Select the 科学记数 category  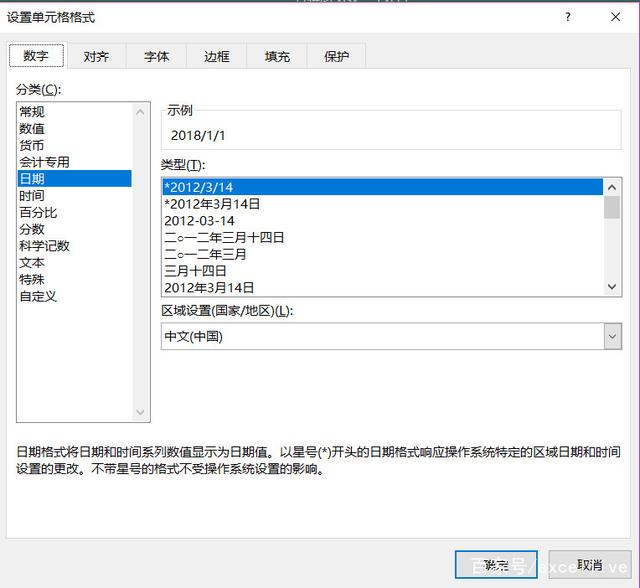click(74, 246)
